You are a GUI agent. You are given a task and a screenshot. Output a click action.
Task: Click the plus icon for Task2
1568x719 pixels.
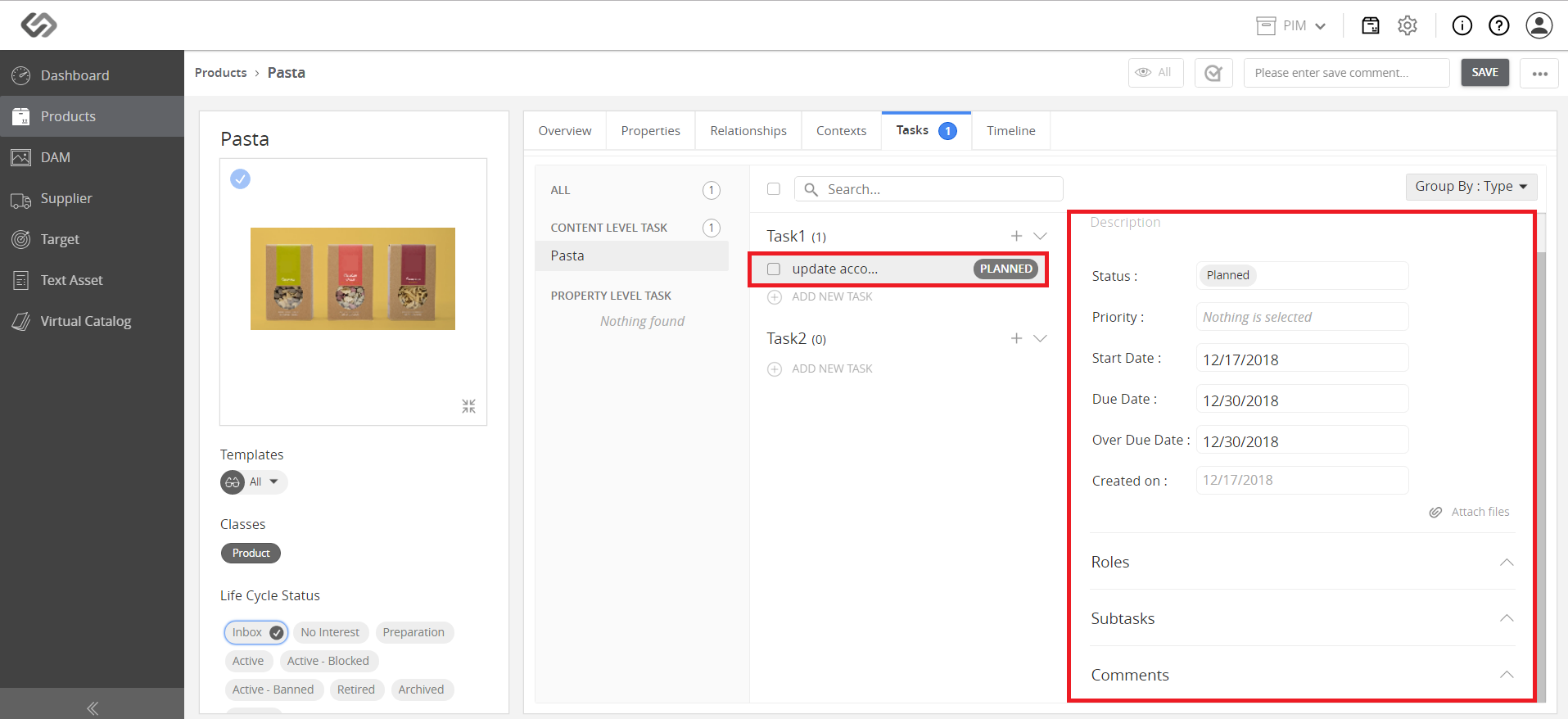(x=1016, y=338)
